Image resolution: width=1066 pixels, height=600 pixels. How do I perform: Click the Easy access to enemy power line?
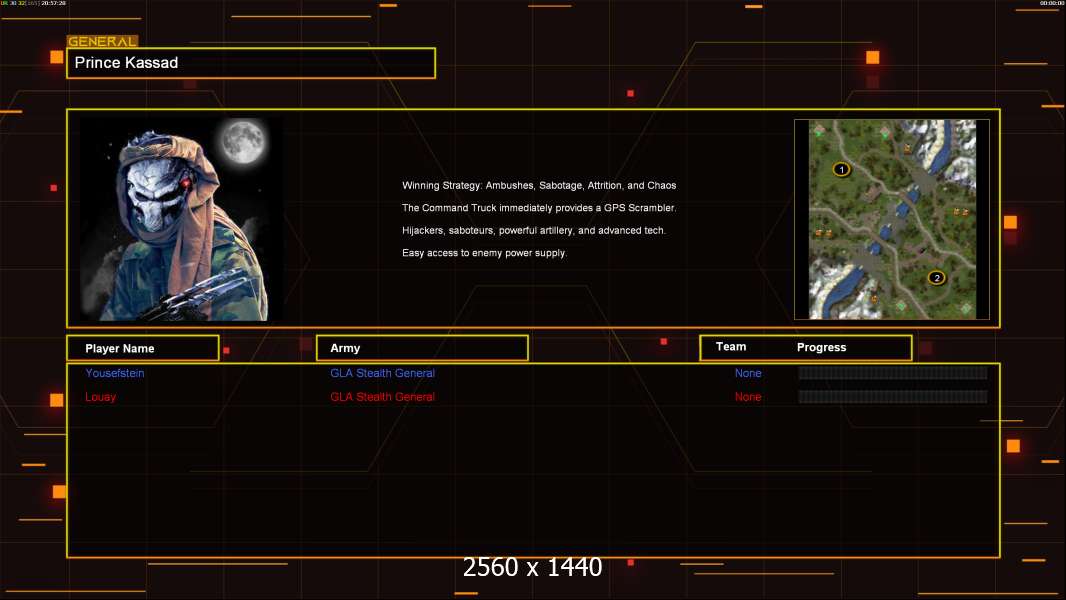[484, 253]
